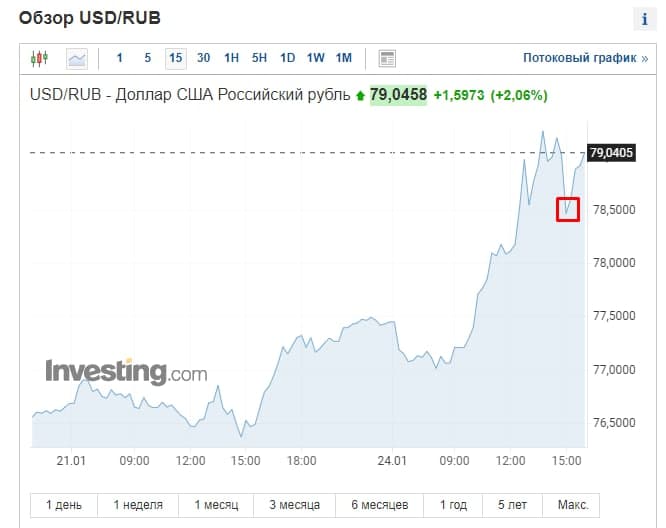The image size is (666, 528).
Task: Choose the 1H interval
Action: tap(232, 58)
